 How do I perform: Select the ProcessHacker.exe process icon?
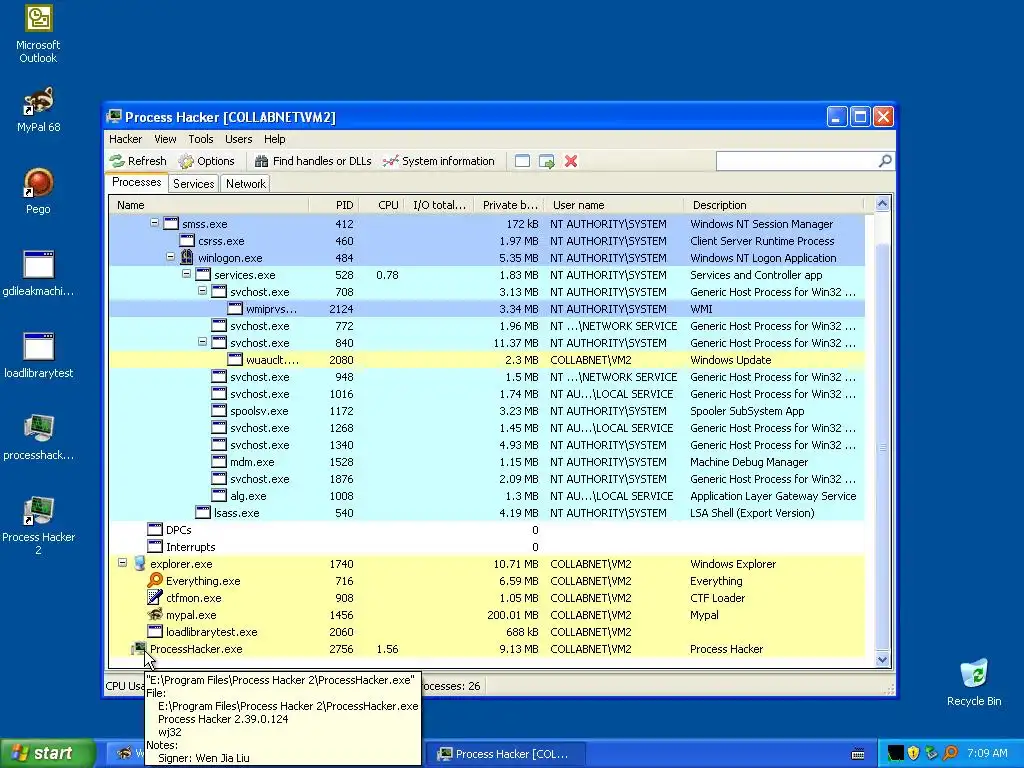139,648
